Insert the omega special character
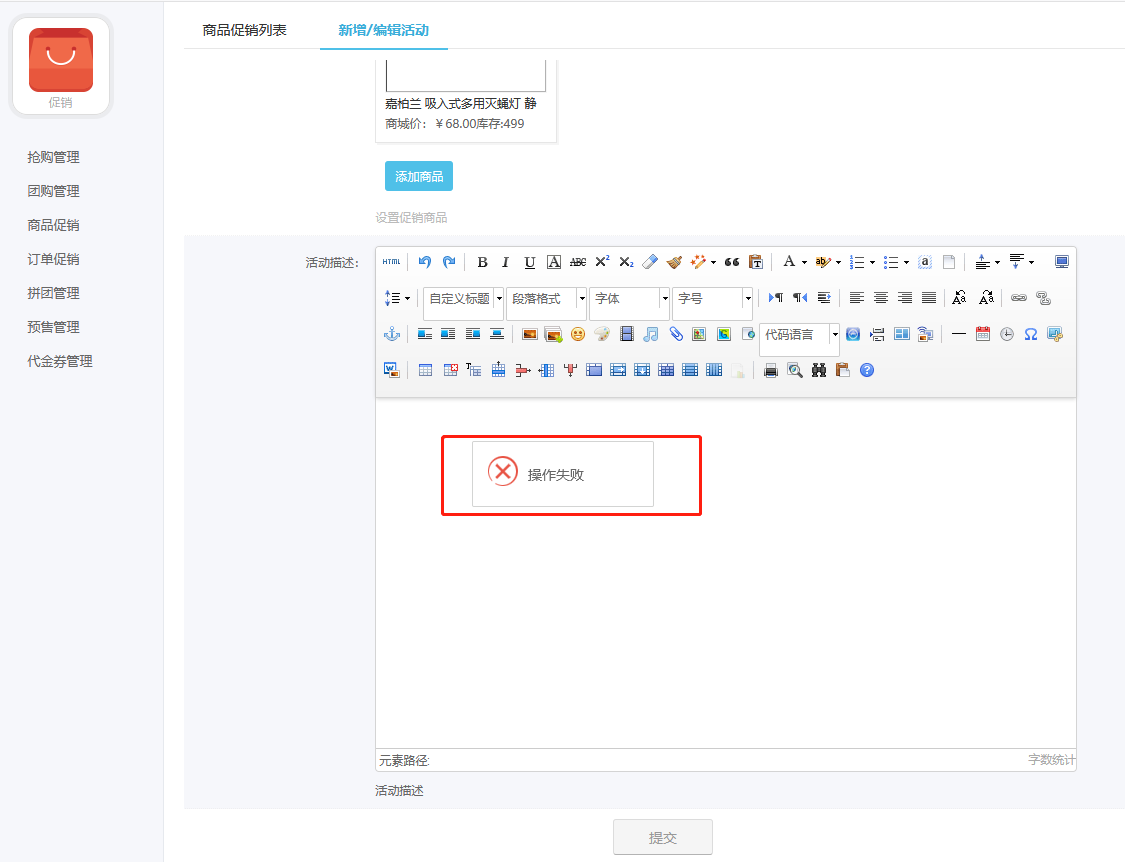This screenshot has height=862, width=1125. (1030, 333)
